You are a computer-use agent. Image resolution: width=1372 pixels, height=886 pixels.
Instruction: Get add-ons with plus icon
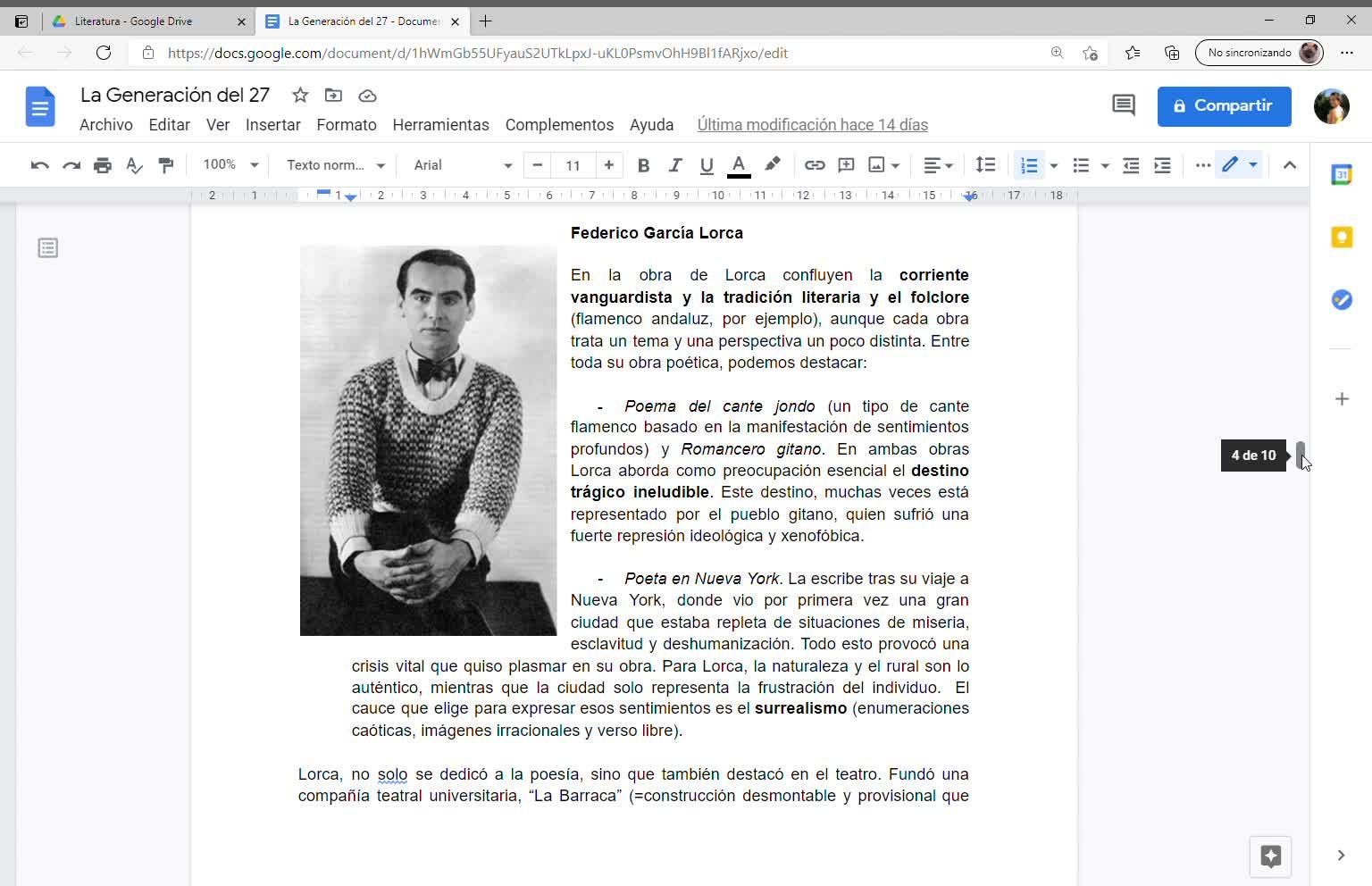(1342, 399)
